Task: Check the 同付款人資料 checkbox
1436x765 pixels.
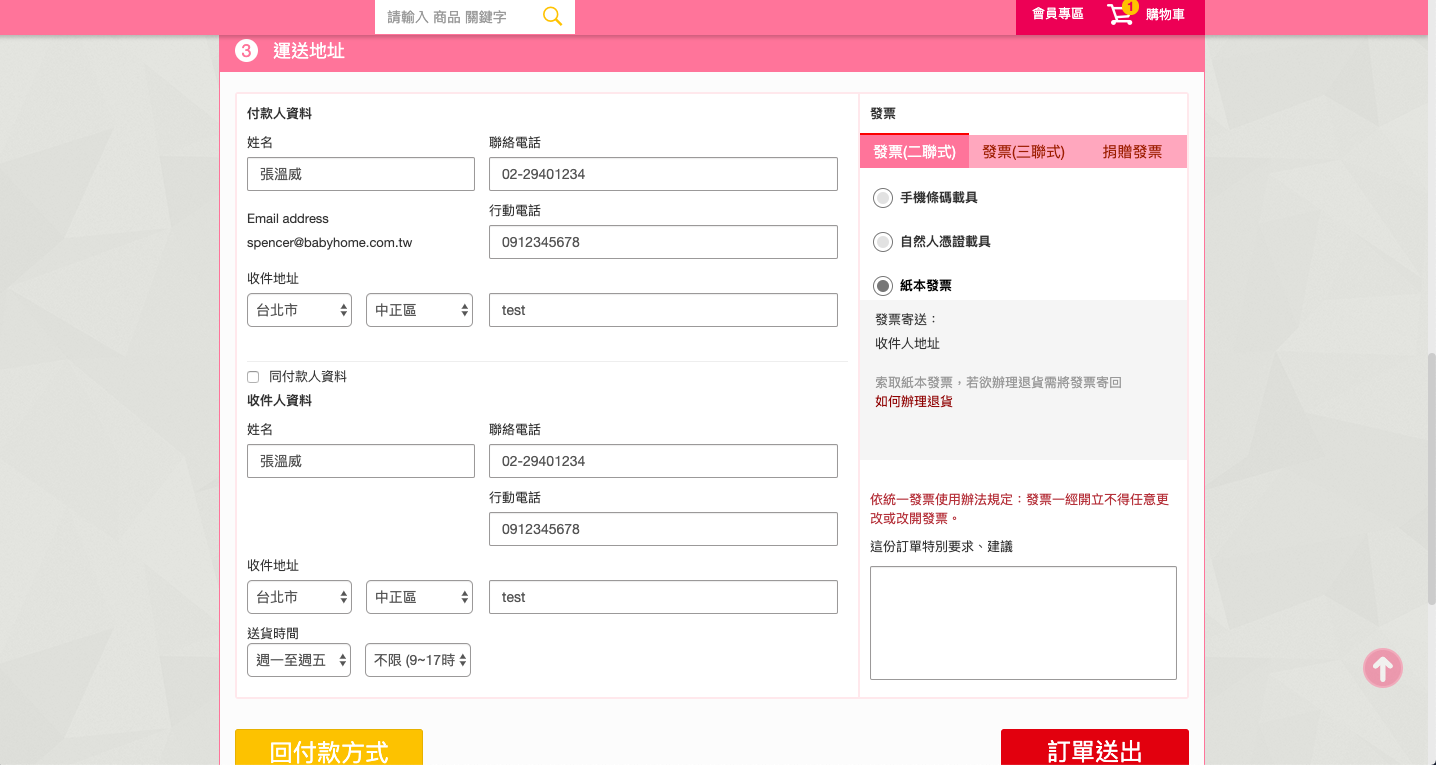Action: pos(253,377)
